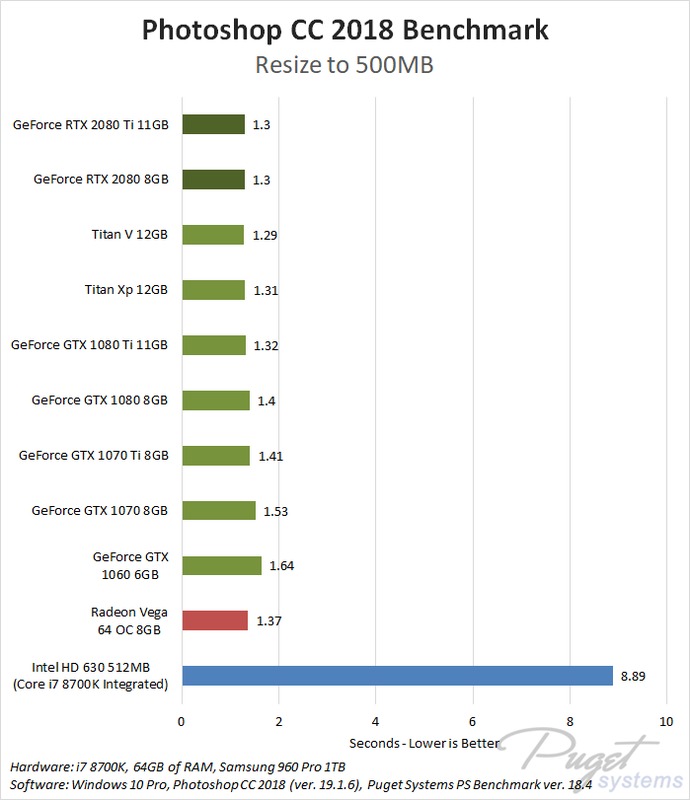Click the Seconds - Lower is Better axis title
The width and height of the screenshot is (690, 800).
[423, 743]
